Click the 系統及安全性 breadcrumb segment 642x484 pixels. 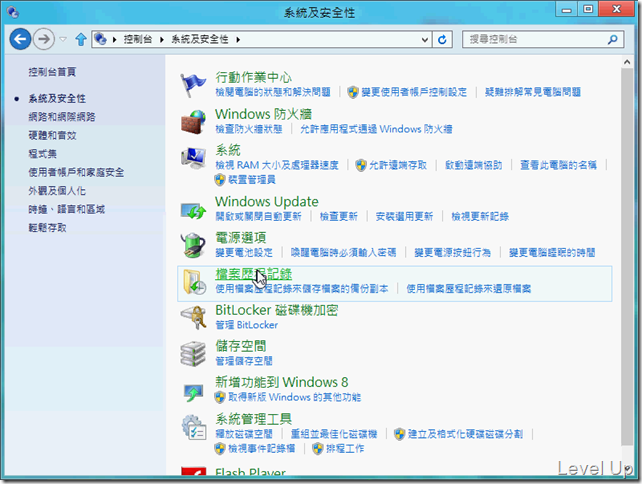(200, 39)
